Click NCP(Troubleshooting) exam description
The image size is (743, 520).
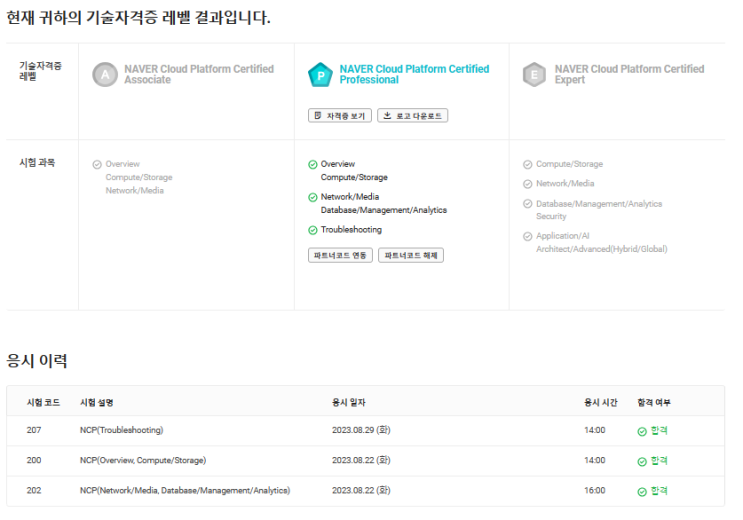121,430
